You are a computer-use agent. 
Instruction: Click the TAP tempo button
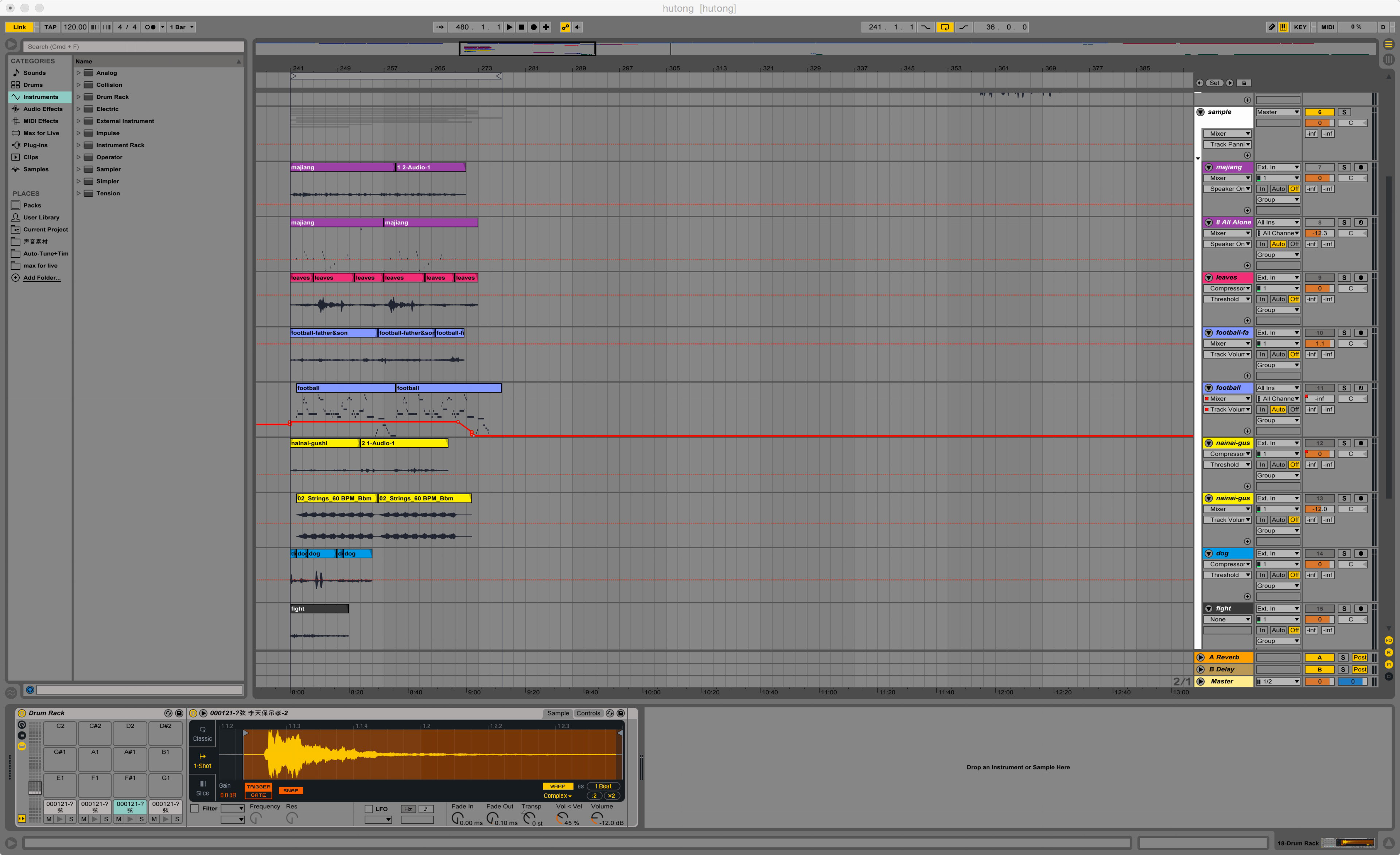pyautogui.click(x=51, y=27)
